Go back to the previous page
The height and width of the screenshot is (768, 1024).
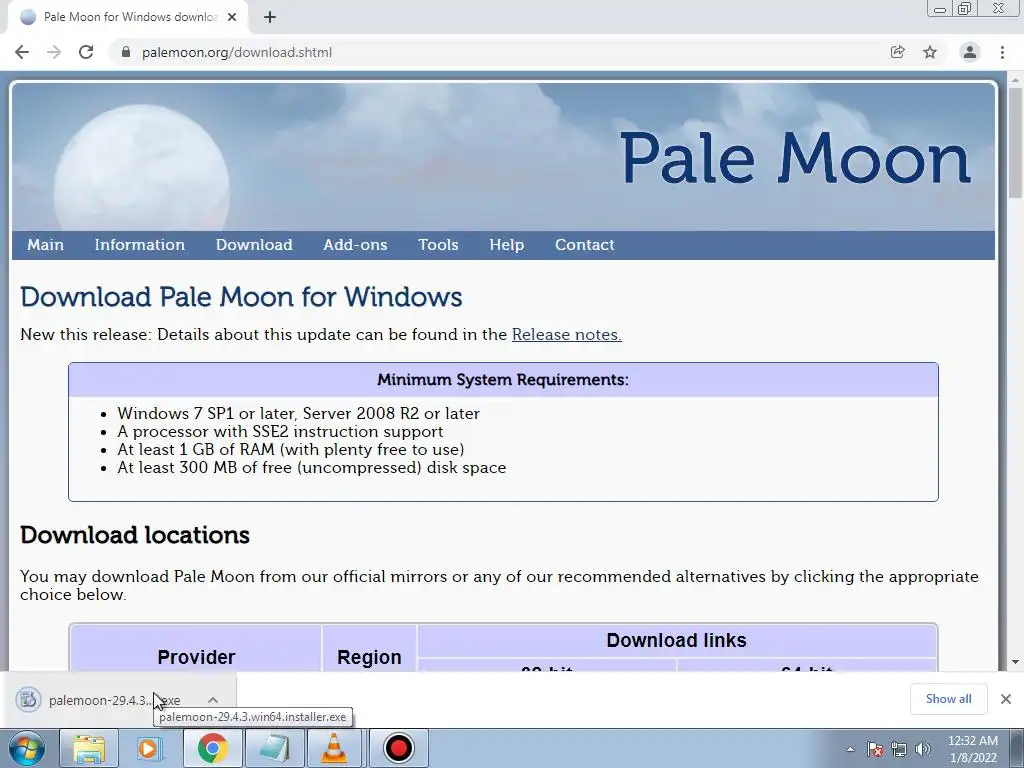coord(22,52)
